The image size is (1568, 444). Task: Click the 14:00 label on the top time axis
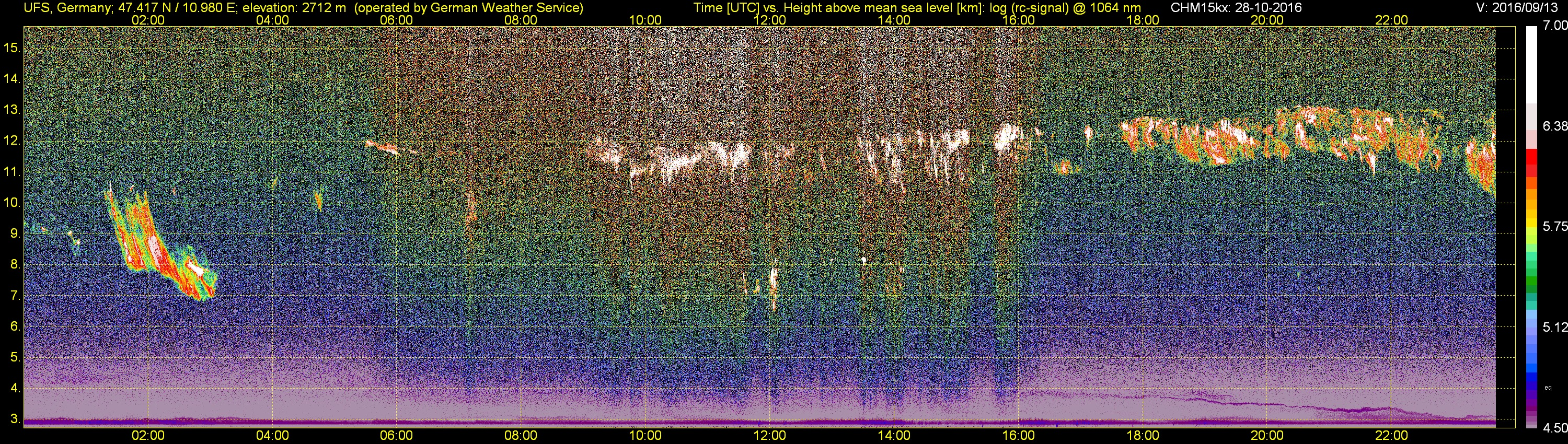tap(894, 20)
